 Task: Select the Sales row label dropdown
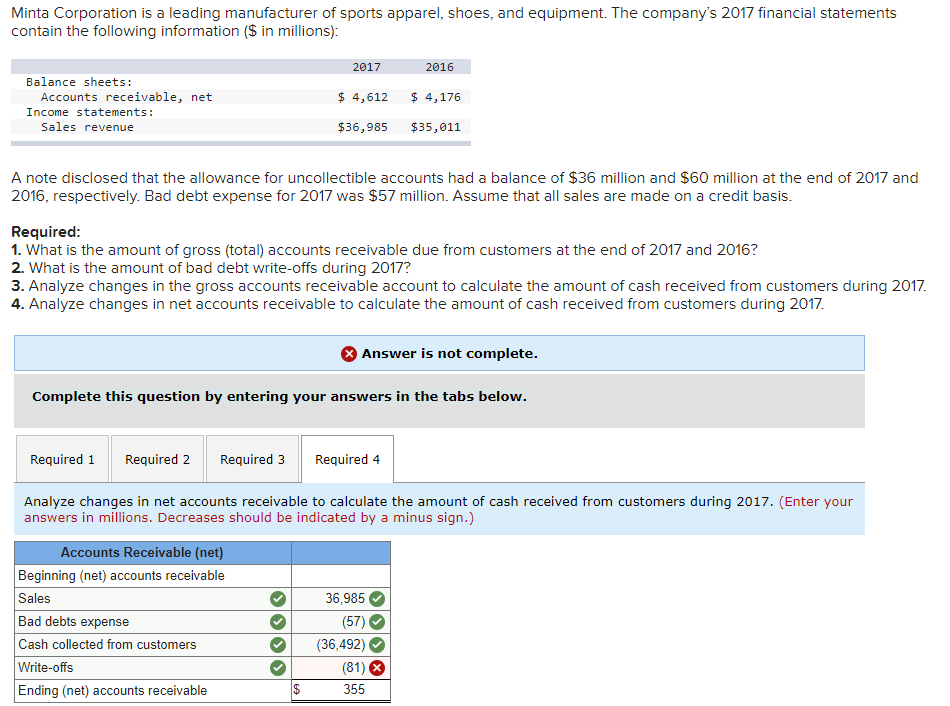[x=153, y=599]
